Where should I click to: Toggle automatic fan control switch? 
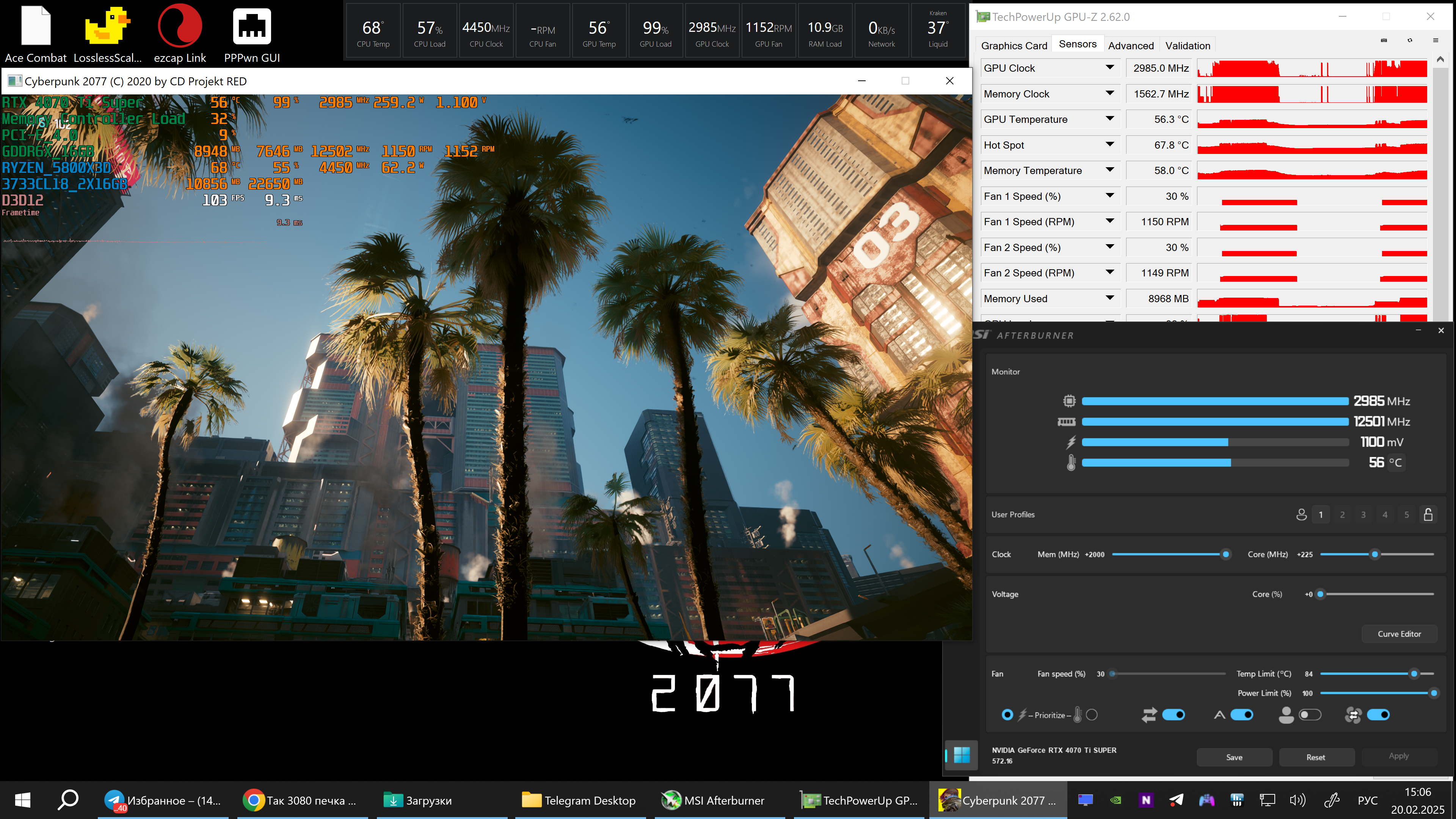pyautogui.click(x=1242, y=715)
